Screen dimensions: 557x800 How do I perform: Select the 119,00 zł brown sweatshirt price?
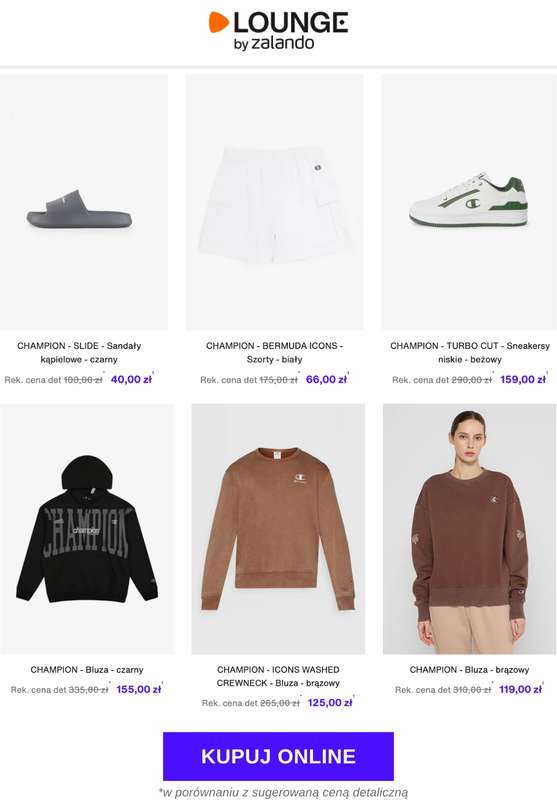(x=520, y=689)
